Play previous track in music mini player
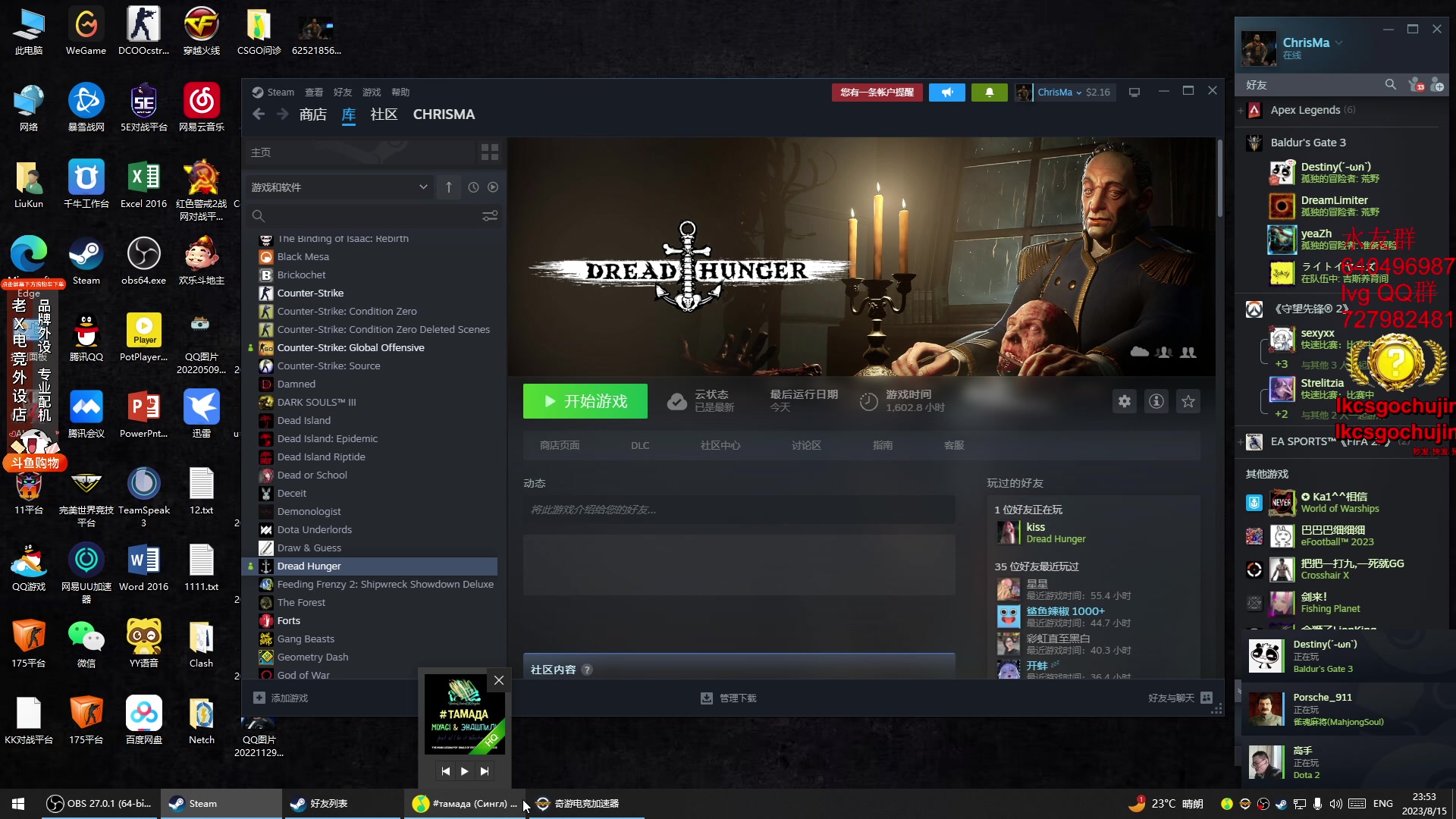The width and height of the screenshot is (1456, 819). (x=445, y=771)
